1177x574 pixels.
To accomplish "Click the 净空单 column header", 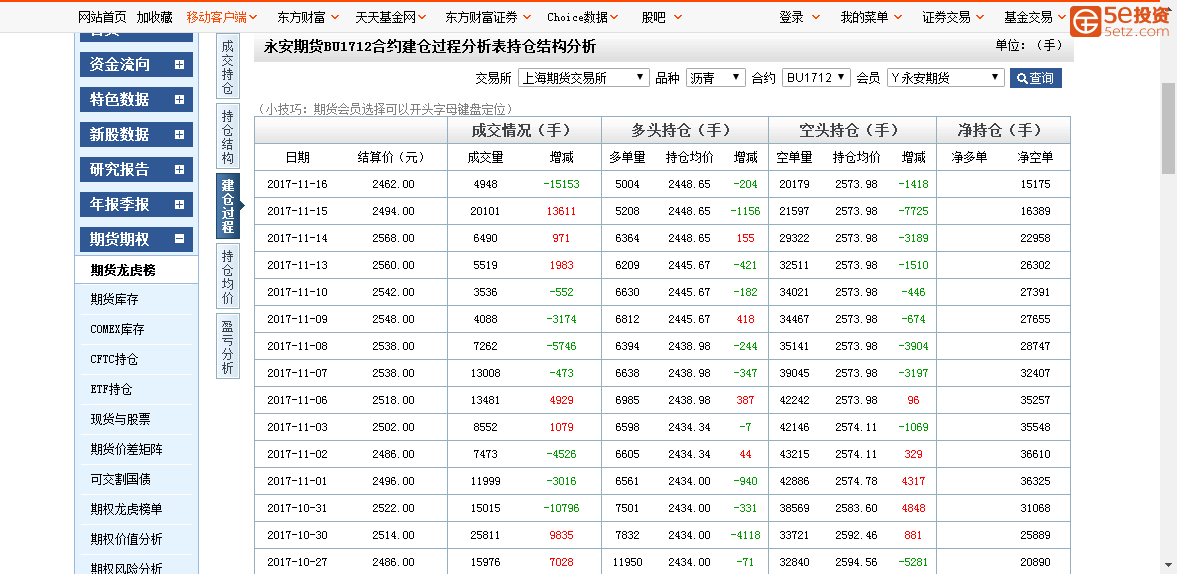I will 1036,158.
